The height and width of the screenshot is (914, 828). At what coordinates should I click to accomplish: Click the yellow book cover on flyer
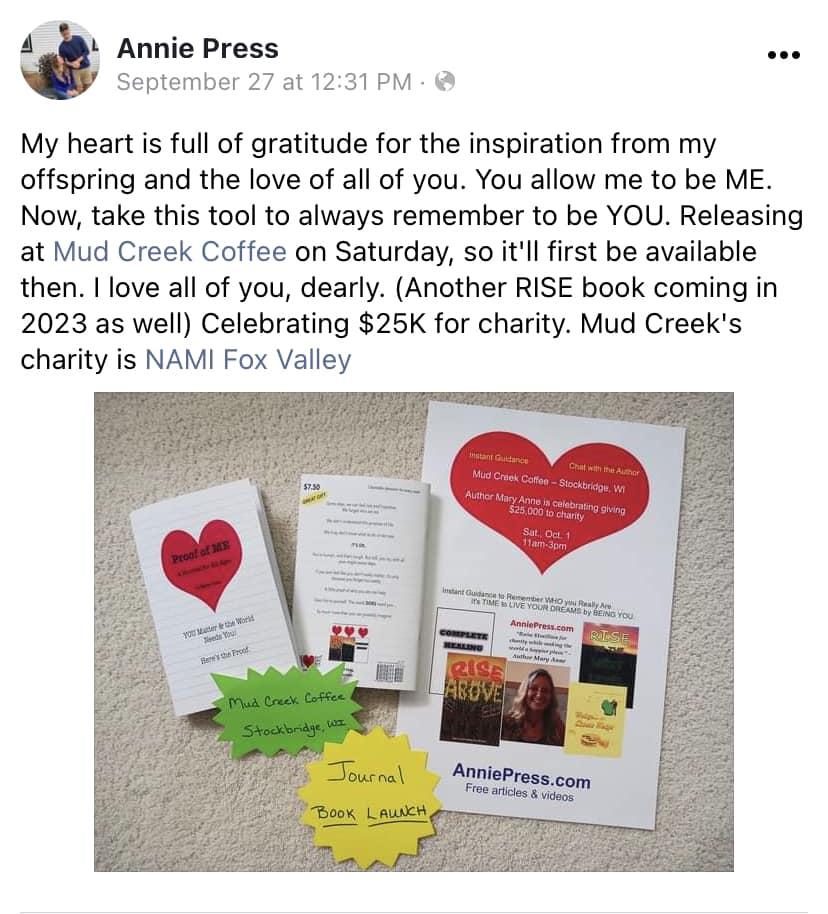(x=595, y=720)
